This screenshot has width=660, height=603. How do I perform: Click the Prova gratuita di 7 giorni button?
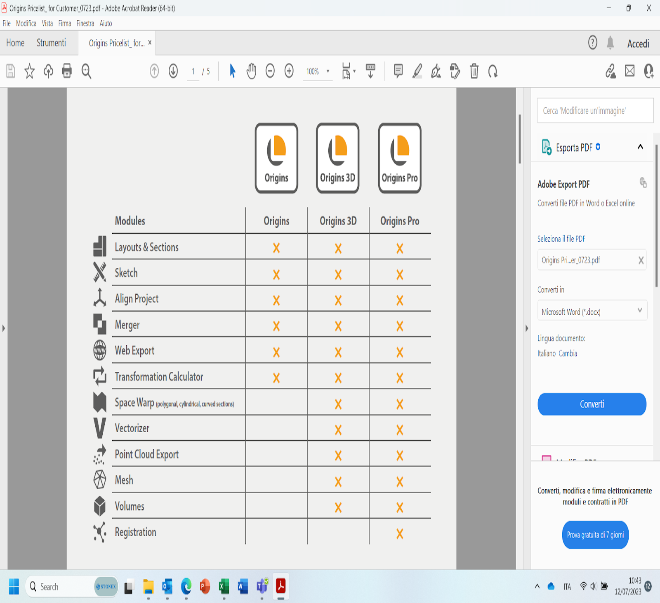pos(595,535)
